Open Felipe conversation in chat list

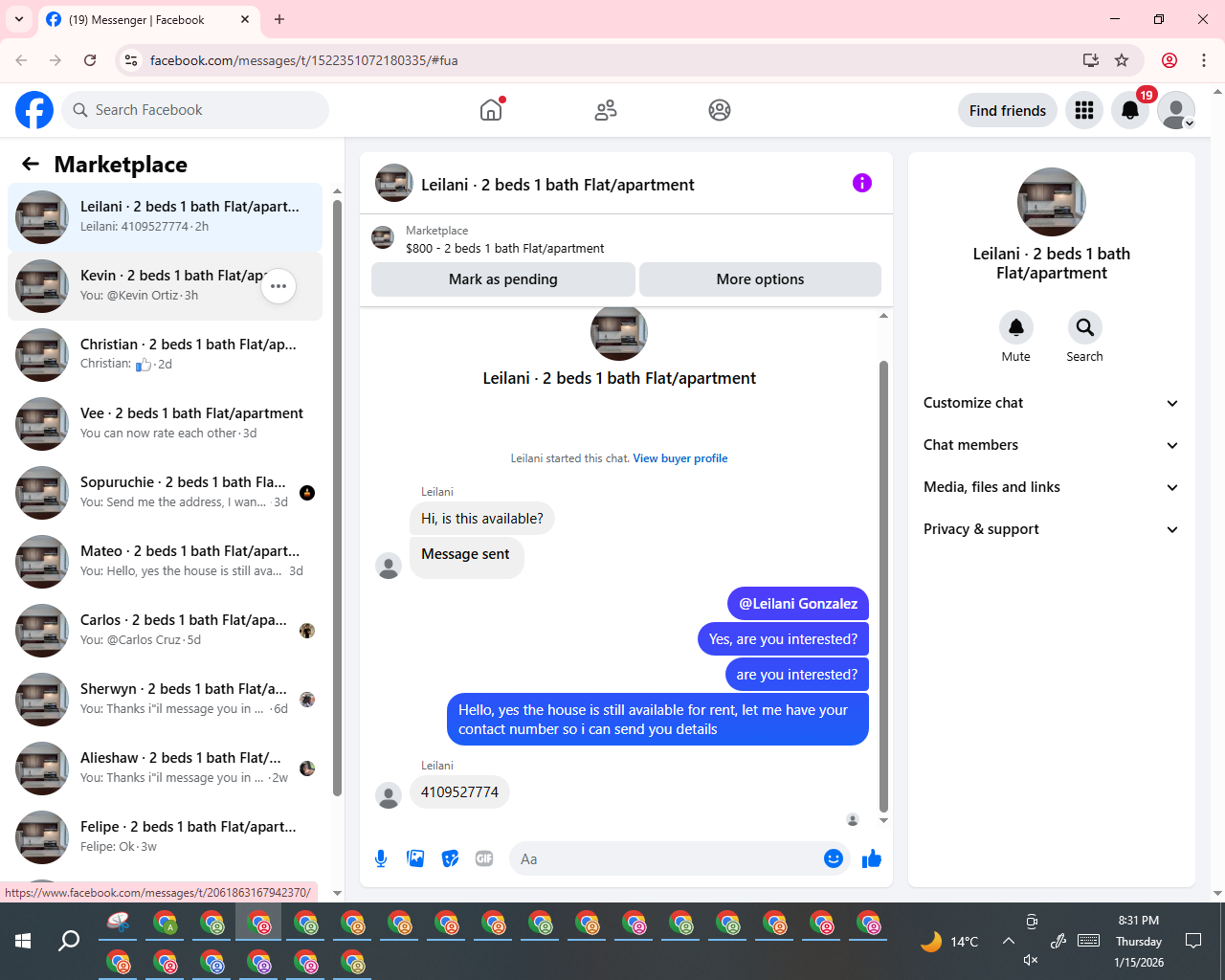point(165,837)
